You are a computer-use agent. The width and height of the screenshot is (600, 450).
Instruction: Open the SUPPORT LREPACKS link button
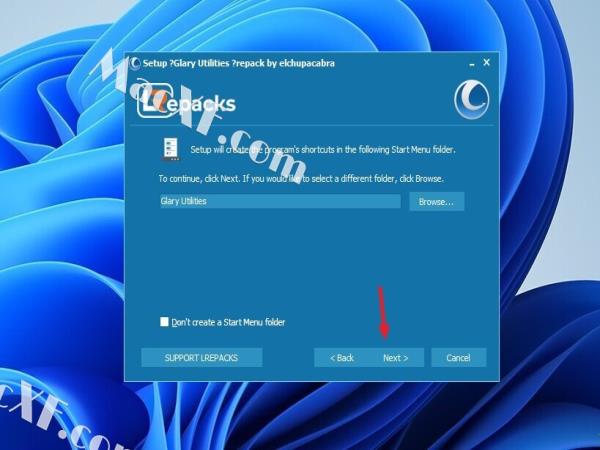tap(202, 358)
